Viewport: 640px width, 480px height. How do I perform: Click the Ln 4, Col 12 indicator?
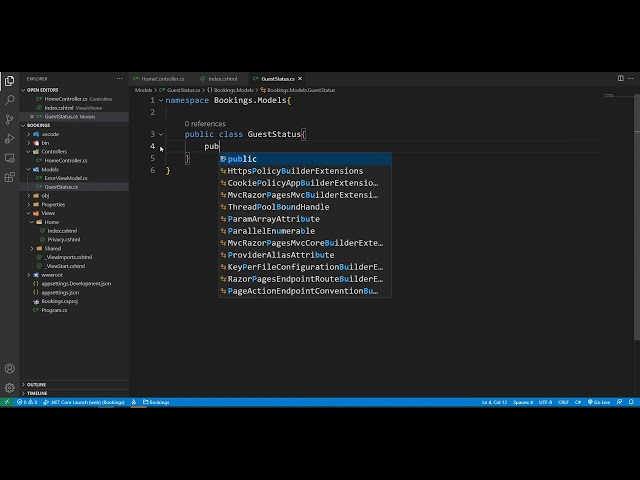pos(494,402)
